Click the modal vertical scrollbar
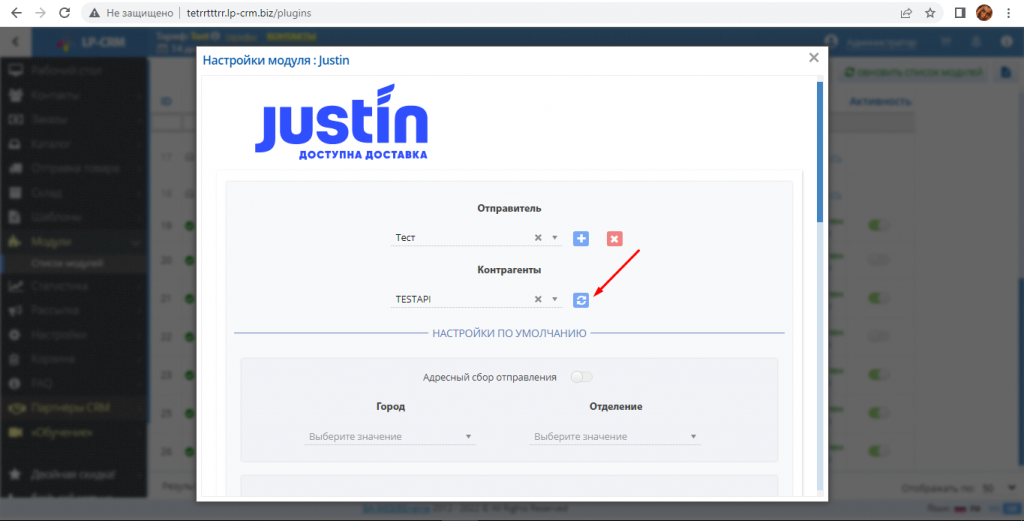 (x=820, y=151)
